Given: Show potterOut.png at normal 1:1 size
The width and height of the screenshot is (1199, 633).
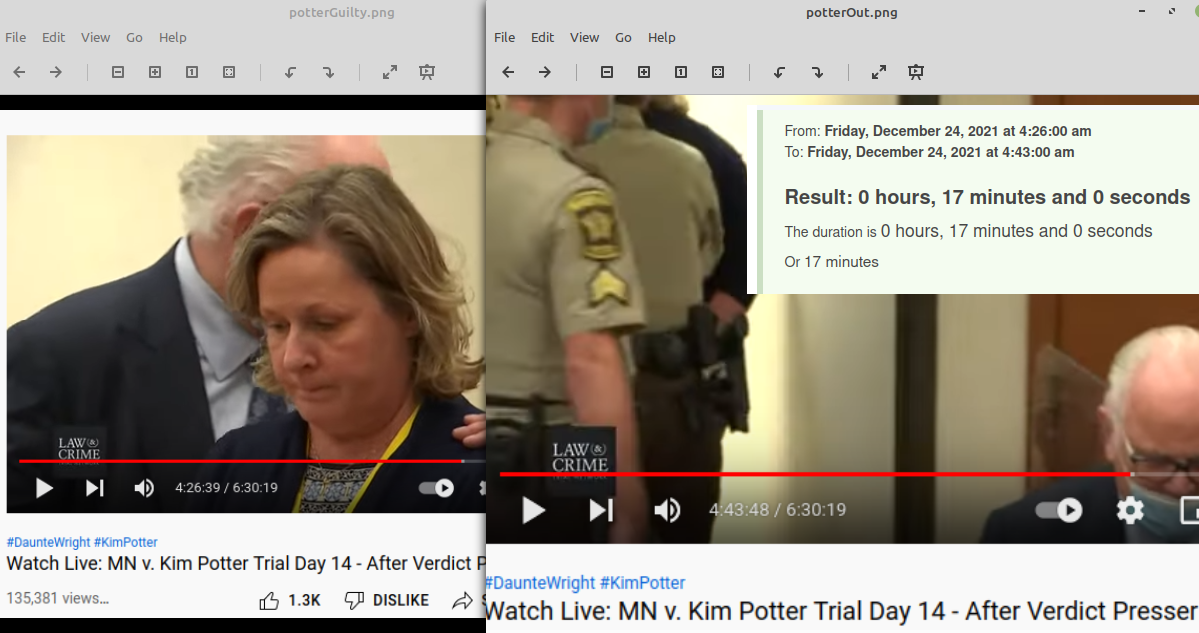Looking at the screenshot, I should pyautogui.click(x=681, y=72).
